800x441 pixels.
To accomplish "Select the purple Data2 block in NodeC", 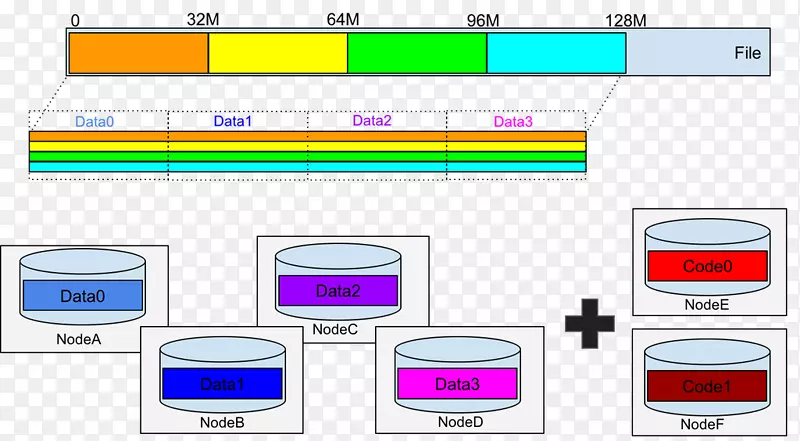I will [338, 290].
